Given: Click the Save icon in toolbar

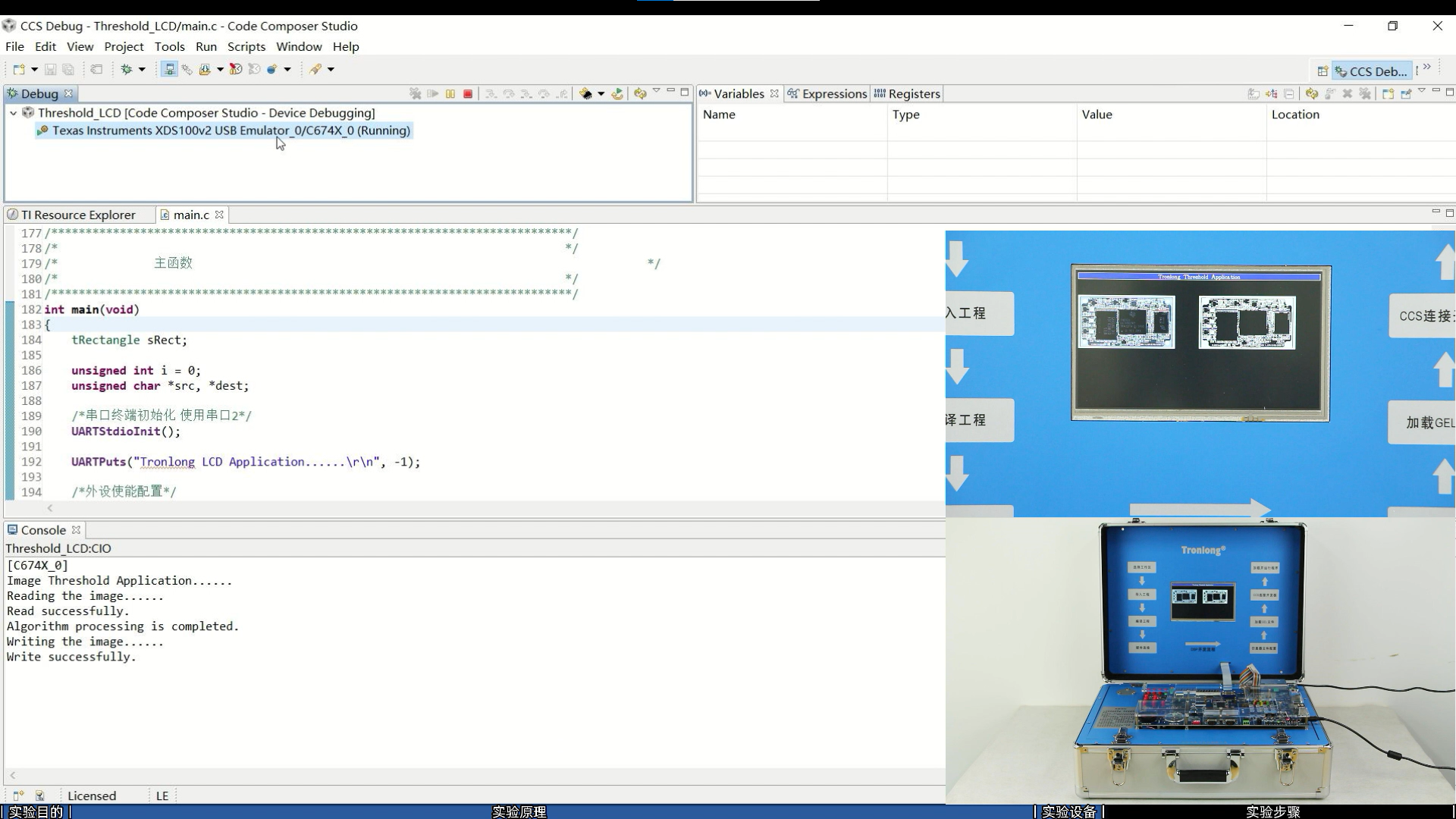Looking at the screenshot, I should point(50,69).
